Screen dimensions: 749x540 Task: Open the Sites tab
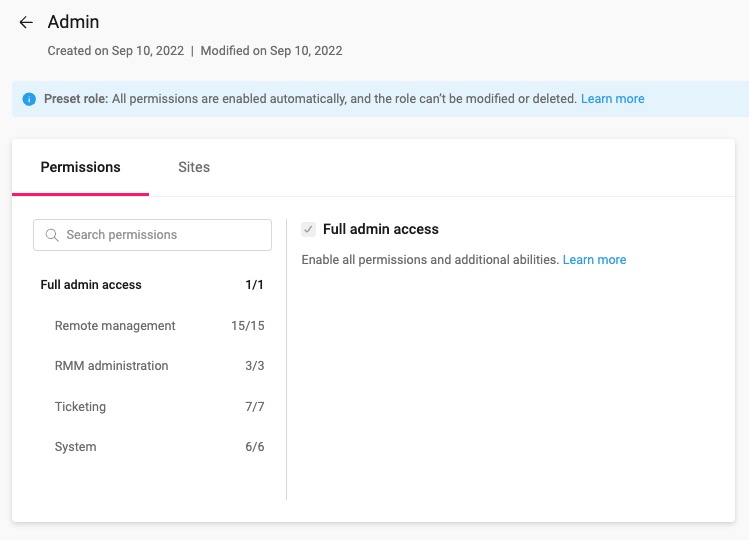[x=194, y=167]
